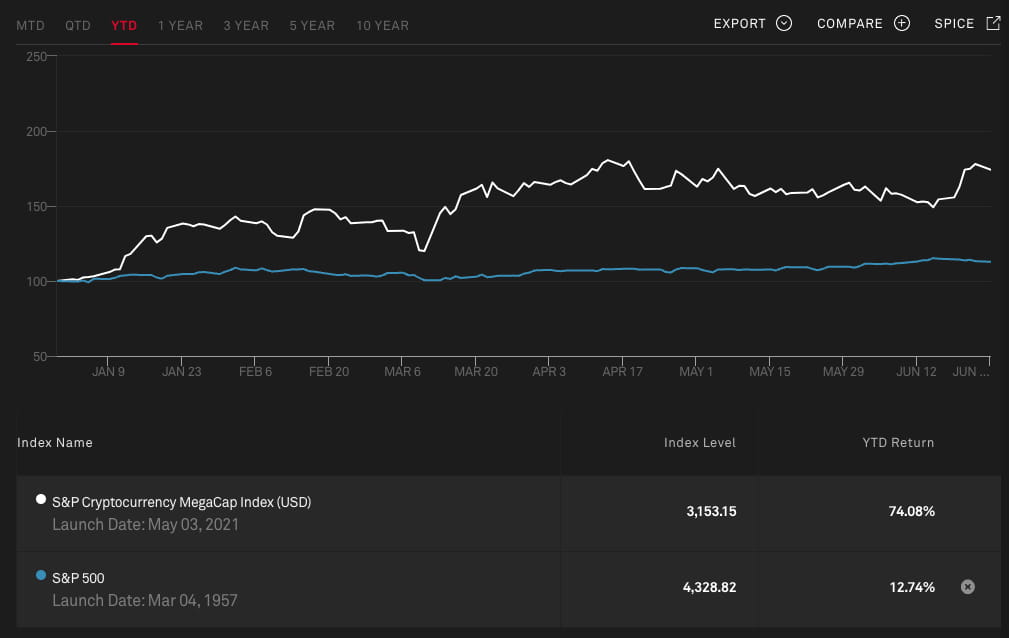
Task: Open the SPICE external link icon
Action: [993, 23]
